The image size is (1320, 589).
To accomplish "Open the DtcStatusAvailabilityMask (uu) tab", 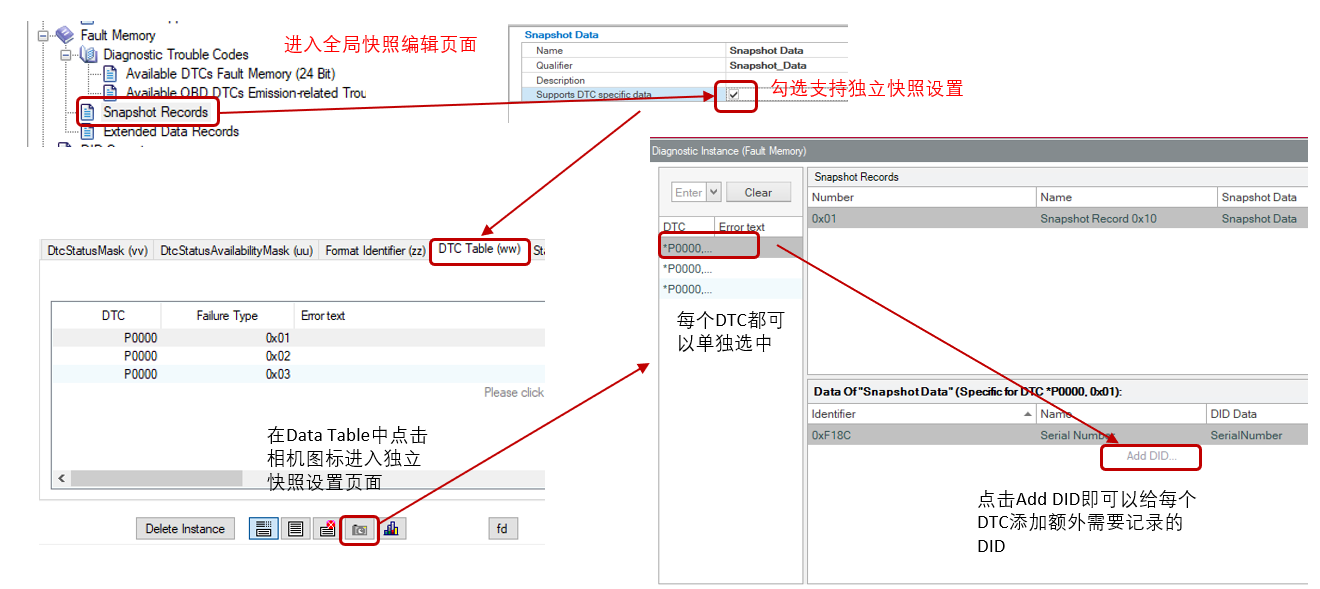I will click(236, 251).
